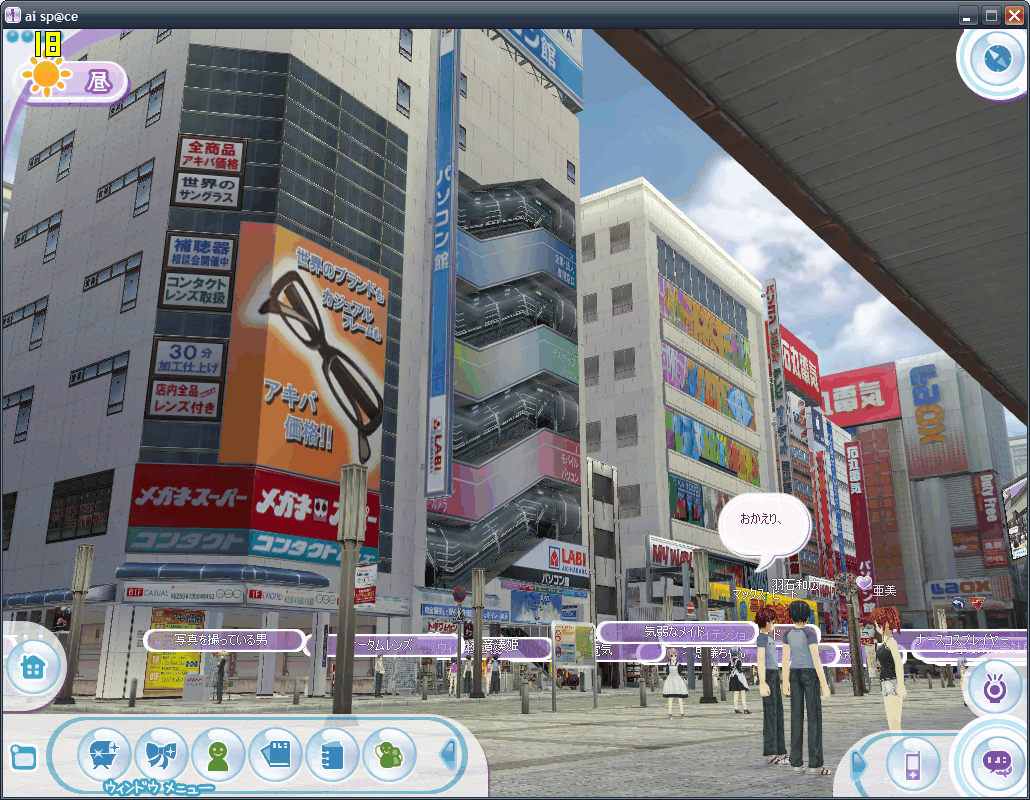Click the 亜美 character name label
Image resolution: width=1030 pixels, height=800 pixels.
pyautogui.click(x=884, y=590)
